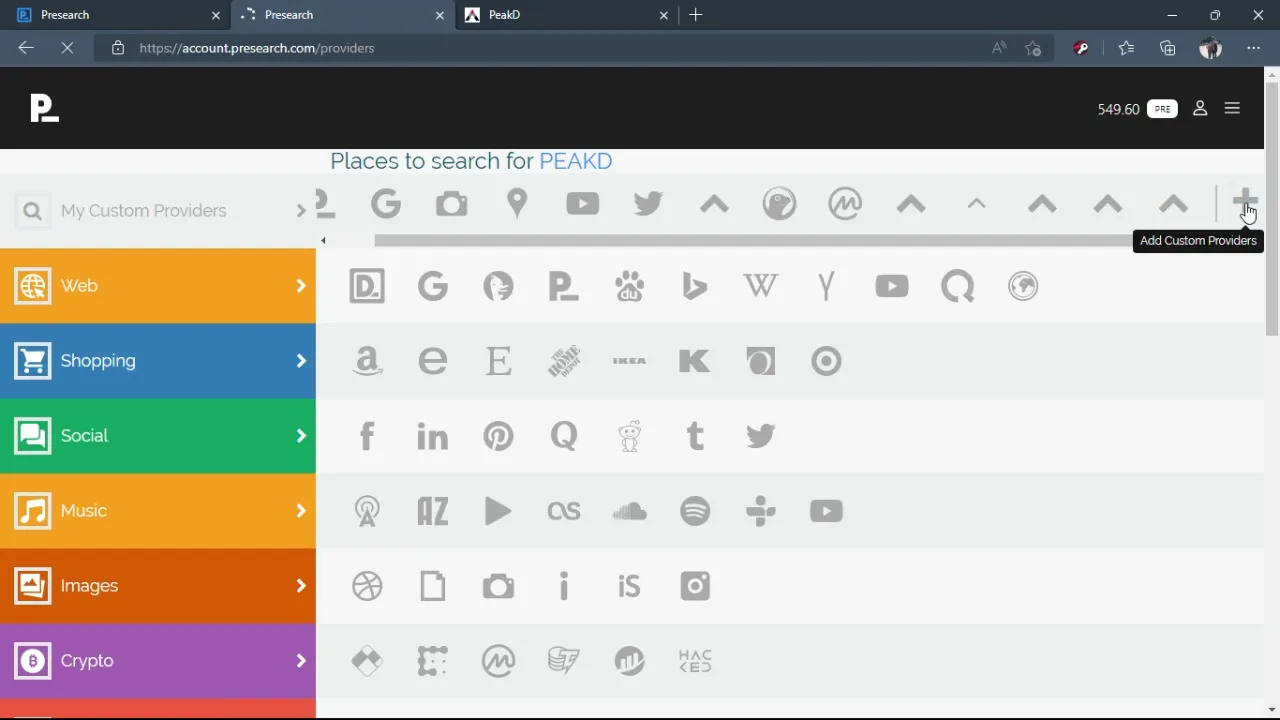1280x720 pixels.
Task: Click the Presearch logo in header
Action: (x=44, y=108)
